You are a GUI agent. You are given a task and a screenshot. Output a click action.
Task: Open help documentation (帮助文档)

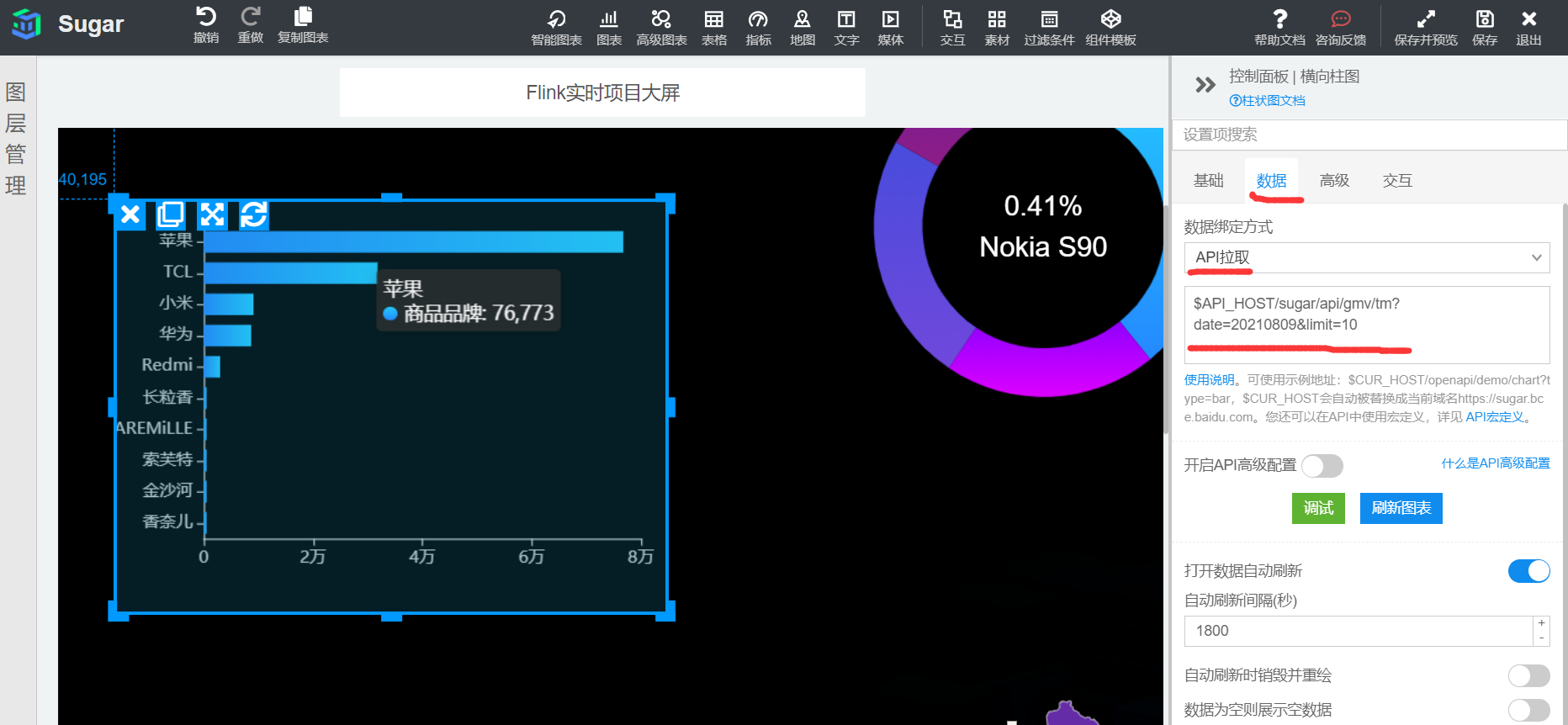click(1279, 28)
